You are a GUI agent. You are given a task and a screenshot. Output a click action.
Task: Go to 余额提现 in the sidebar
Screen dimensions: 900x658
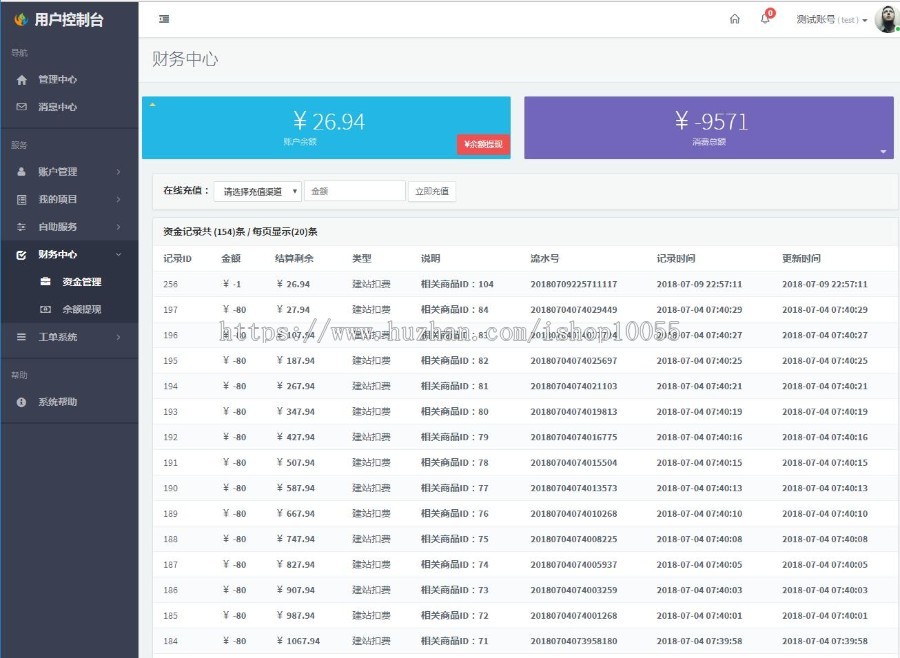[81, 310]
